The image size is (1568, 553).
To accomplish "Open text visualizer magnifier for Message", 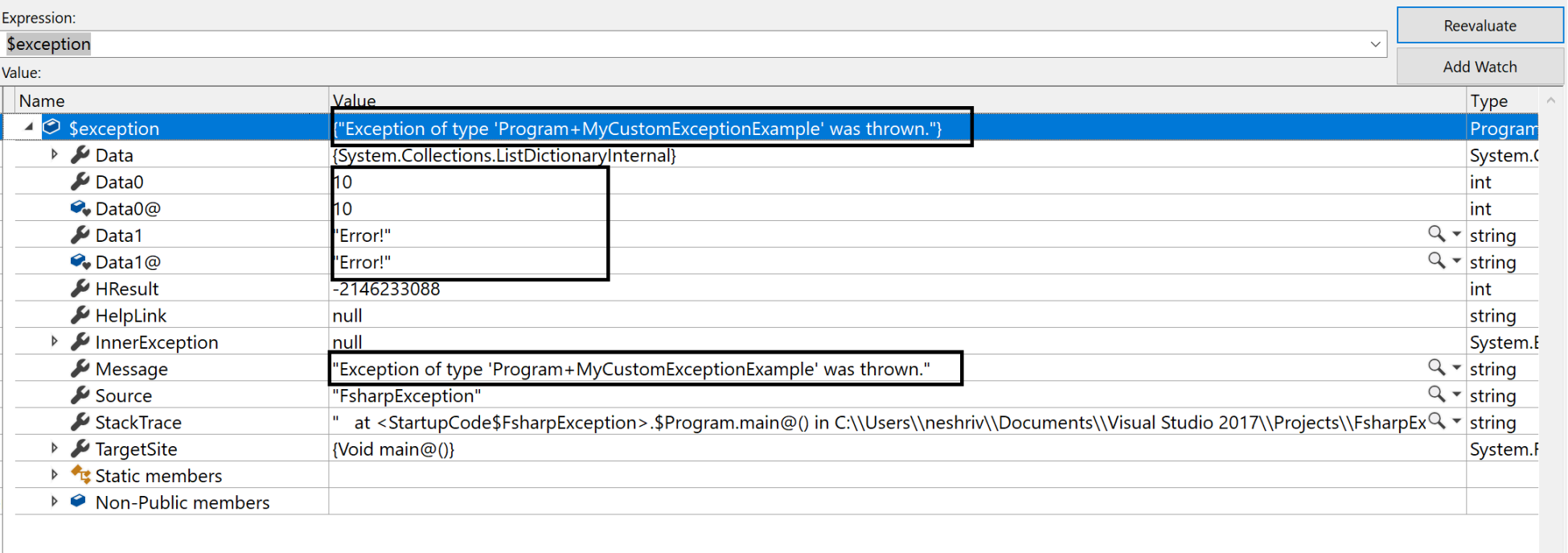I will point(1436,367).
